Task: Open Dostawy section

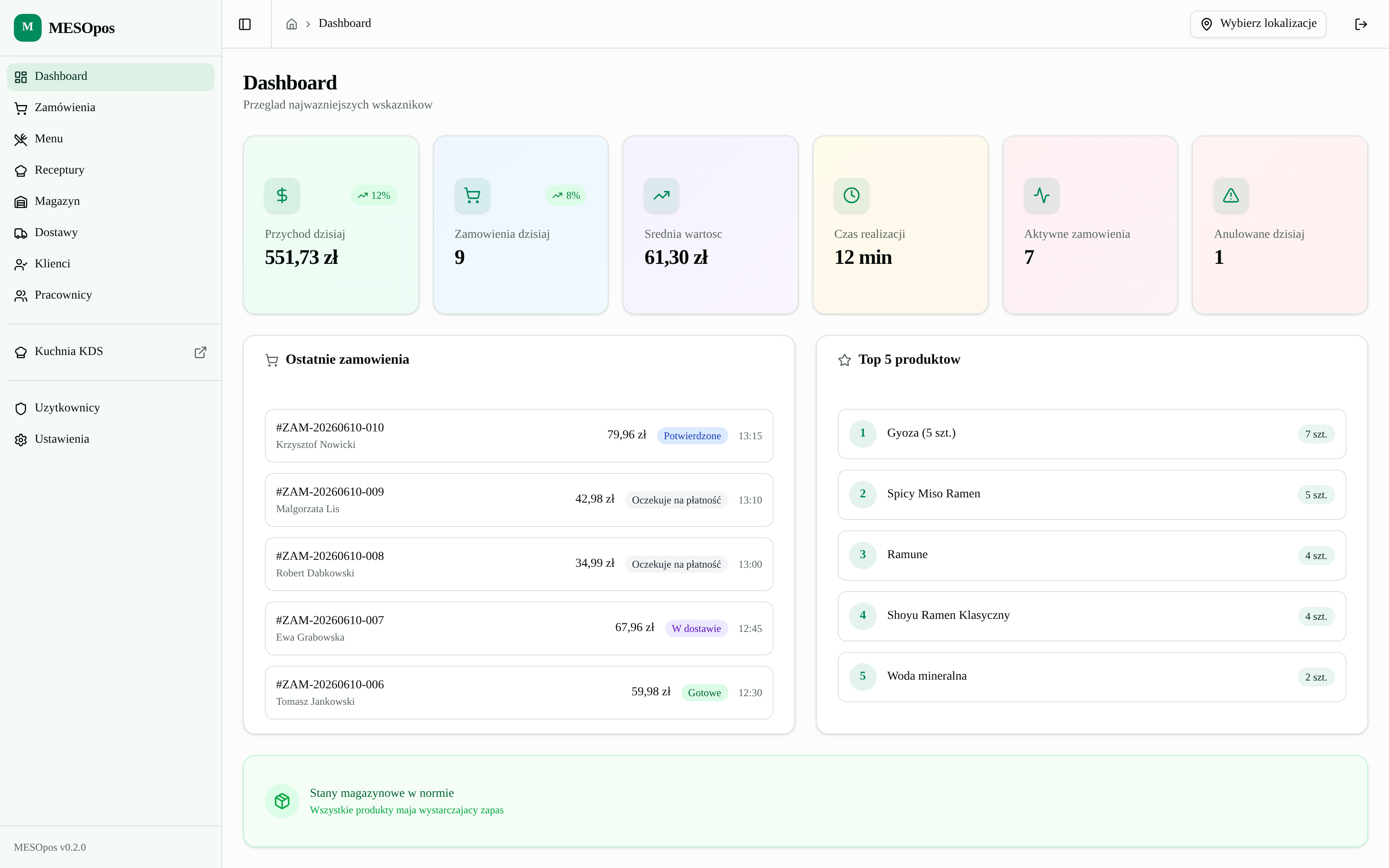Action: pyautogui.click(x=110, y=233)
